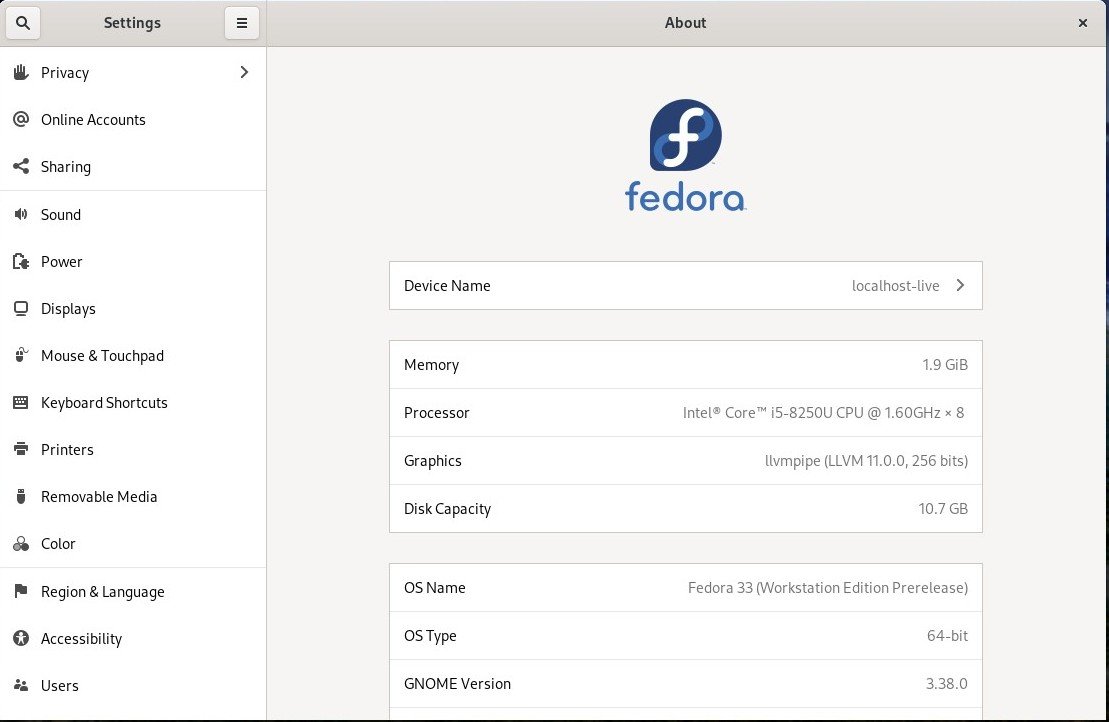This screenshot has width=1109, height=722.
Task: Click the Region & Language flag icon
Action: pos(21,591)
